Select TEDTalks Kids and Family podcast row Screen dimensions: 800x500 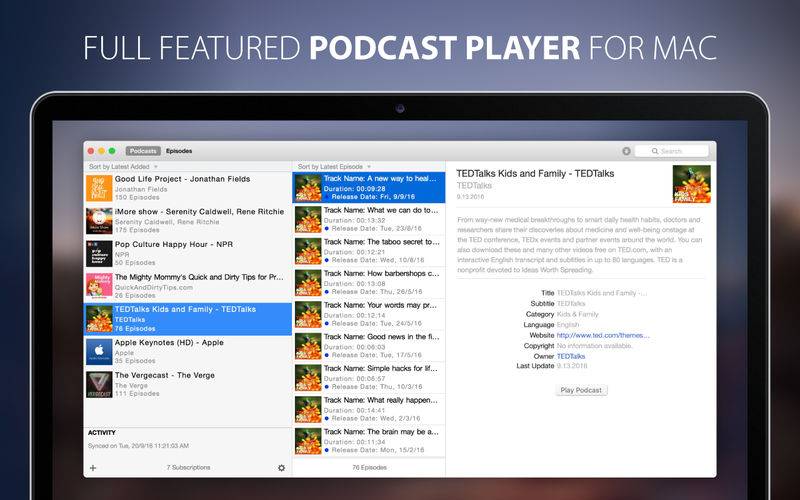coord(188,319)
